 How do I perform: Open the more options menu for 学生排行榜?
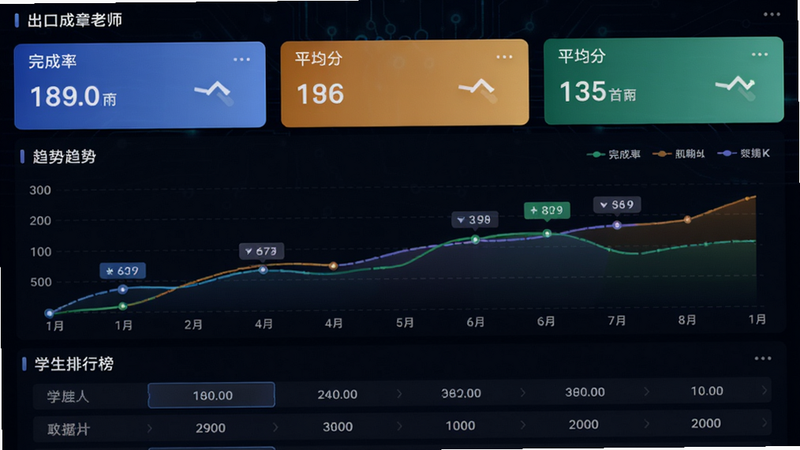coord(763,359)
